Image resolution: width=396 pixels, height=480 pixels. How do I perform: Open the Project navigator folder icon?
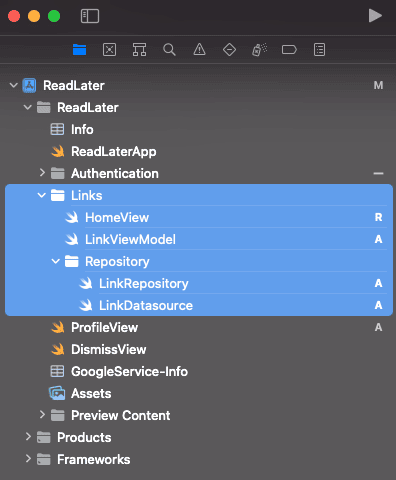coord(79,50)
